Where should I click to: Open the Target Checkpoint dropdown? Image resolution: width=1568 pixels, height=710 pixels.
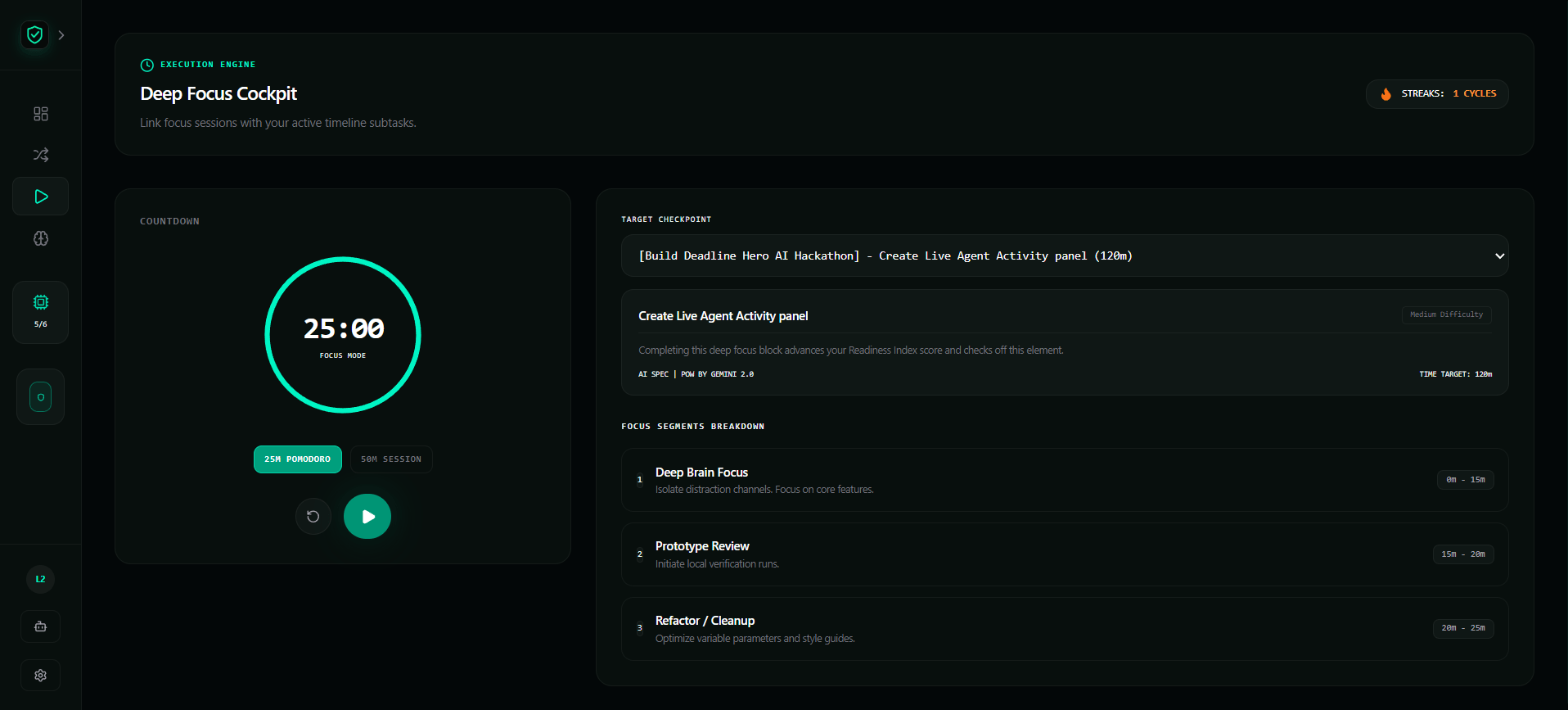pos(1065,256)
